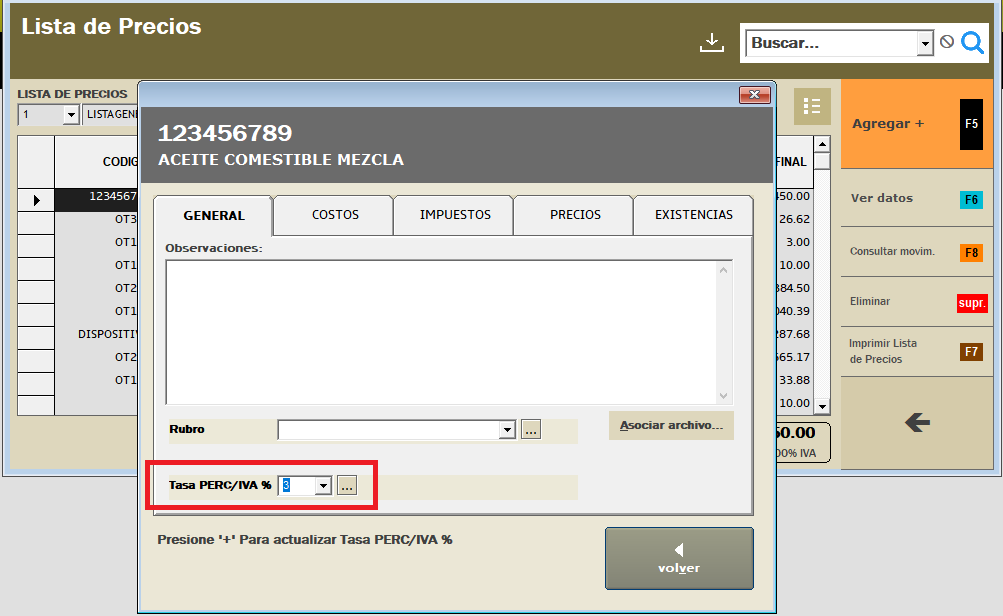The height and width of the screenshot is (616, 1003).
Task: Expand the Buscar combo box arrow
Action: 923,42
